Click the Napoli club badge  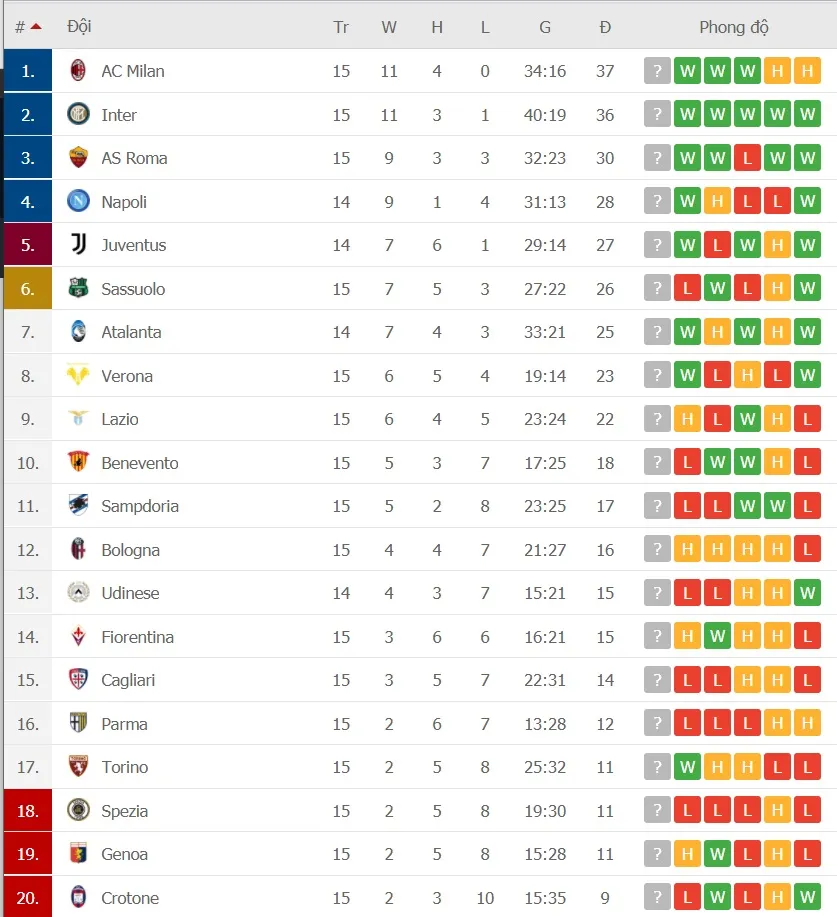click(78, 202)
